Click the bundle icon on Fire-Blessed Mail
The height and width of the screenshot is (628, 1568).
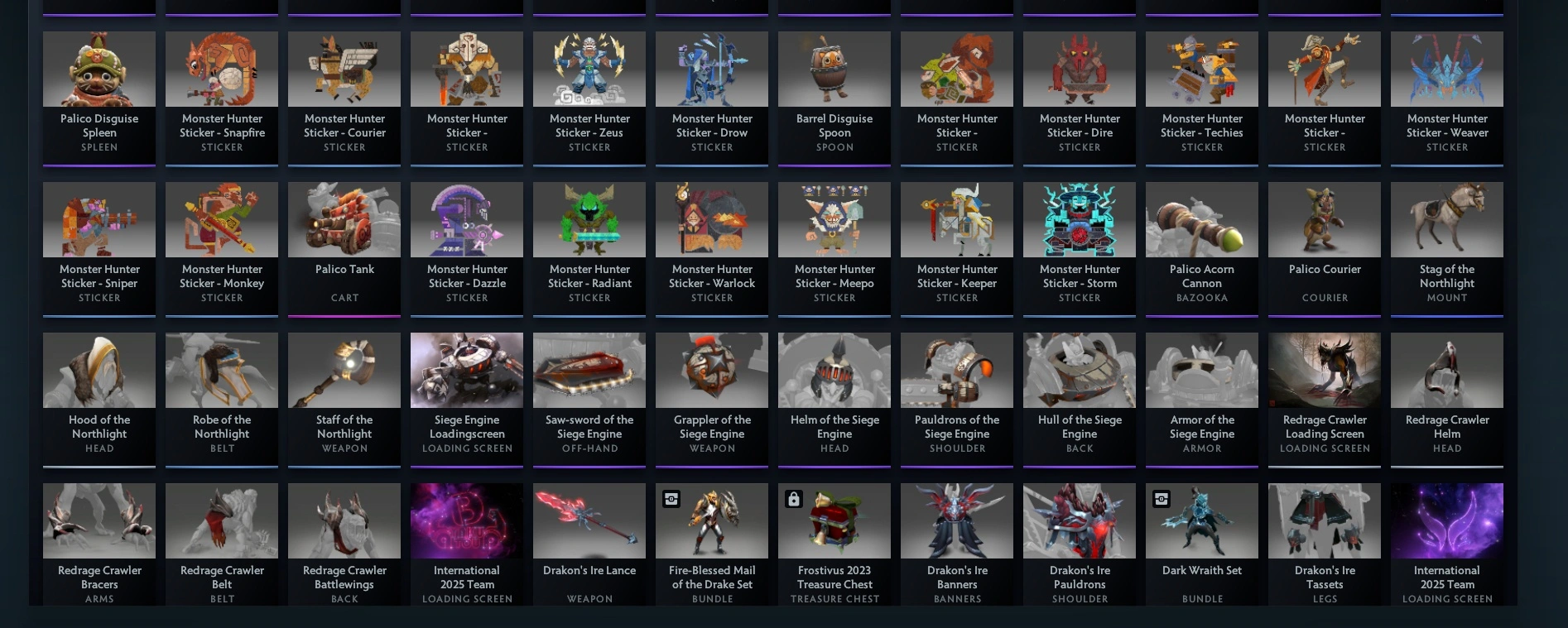(x=671, y=499)
